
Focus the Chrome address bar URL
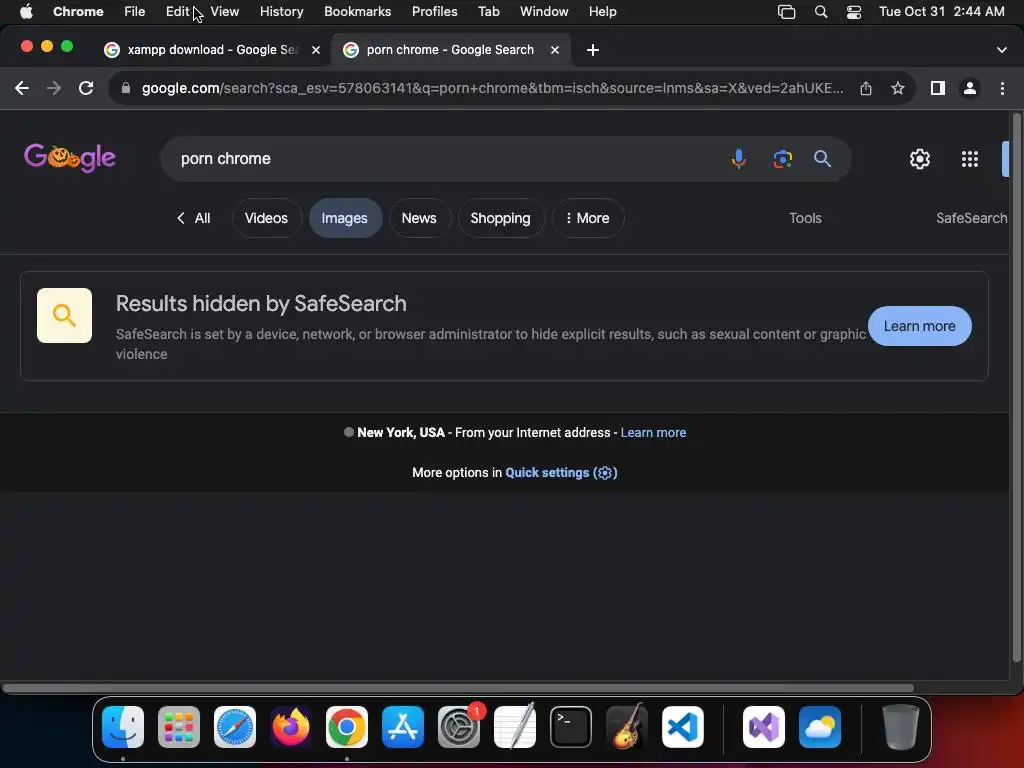click(492, 88)
